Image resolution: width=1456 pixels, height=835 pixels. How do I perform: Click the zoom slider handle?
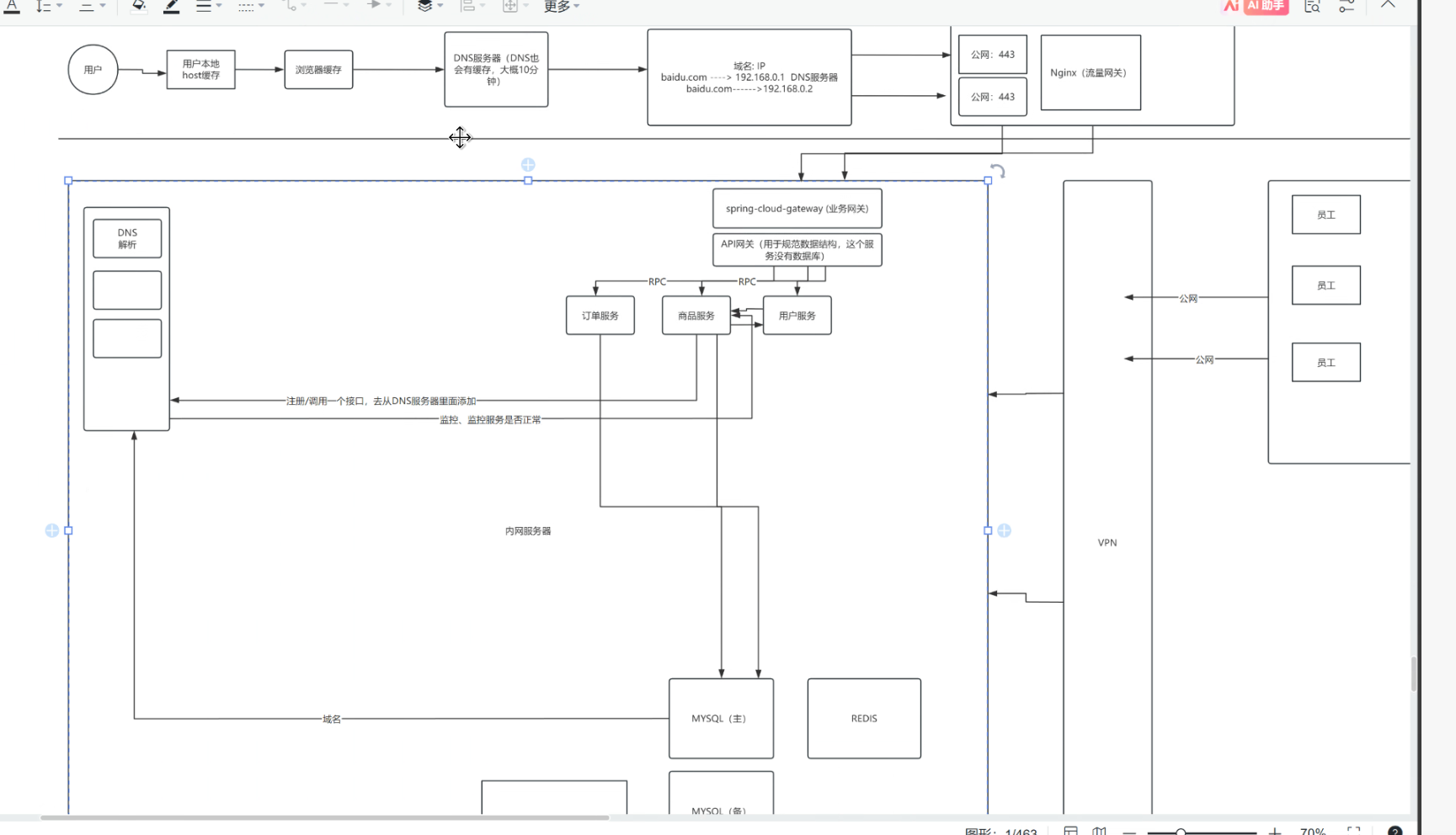[x=1181, y=832]
